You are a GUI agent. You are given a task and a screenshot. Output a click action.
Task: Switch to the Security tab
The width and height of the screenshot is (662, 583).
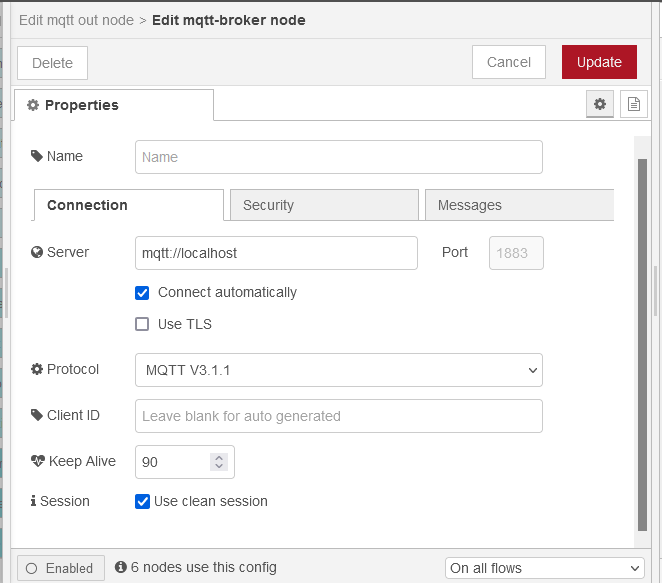pos(324,205)
